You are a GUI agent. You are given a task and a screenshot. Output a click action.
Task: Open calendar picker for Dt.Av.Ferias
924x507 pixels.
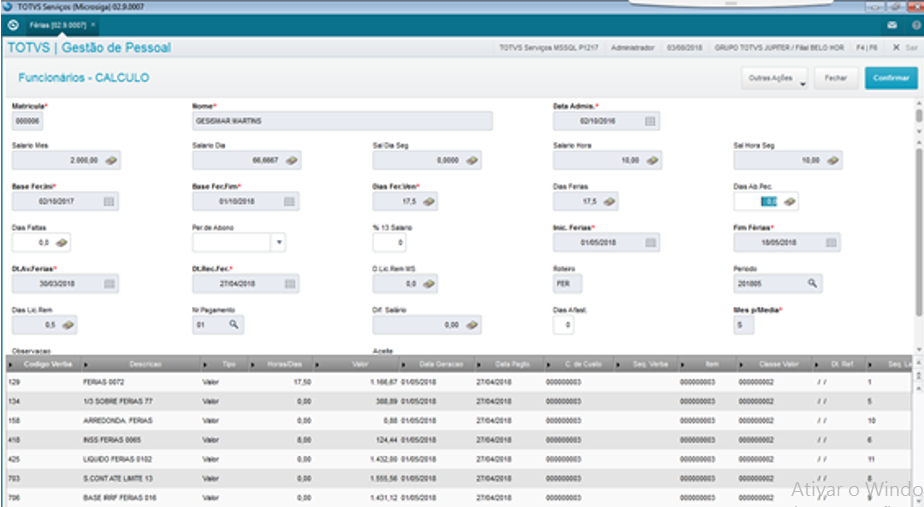pos(109,284)
